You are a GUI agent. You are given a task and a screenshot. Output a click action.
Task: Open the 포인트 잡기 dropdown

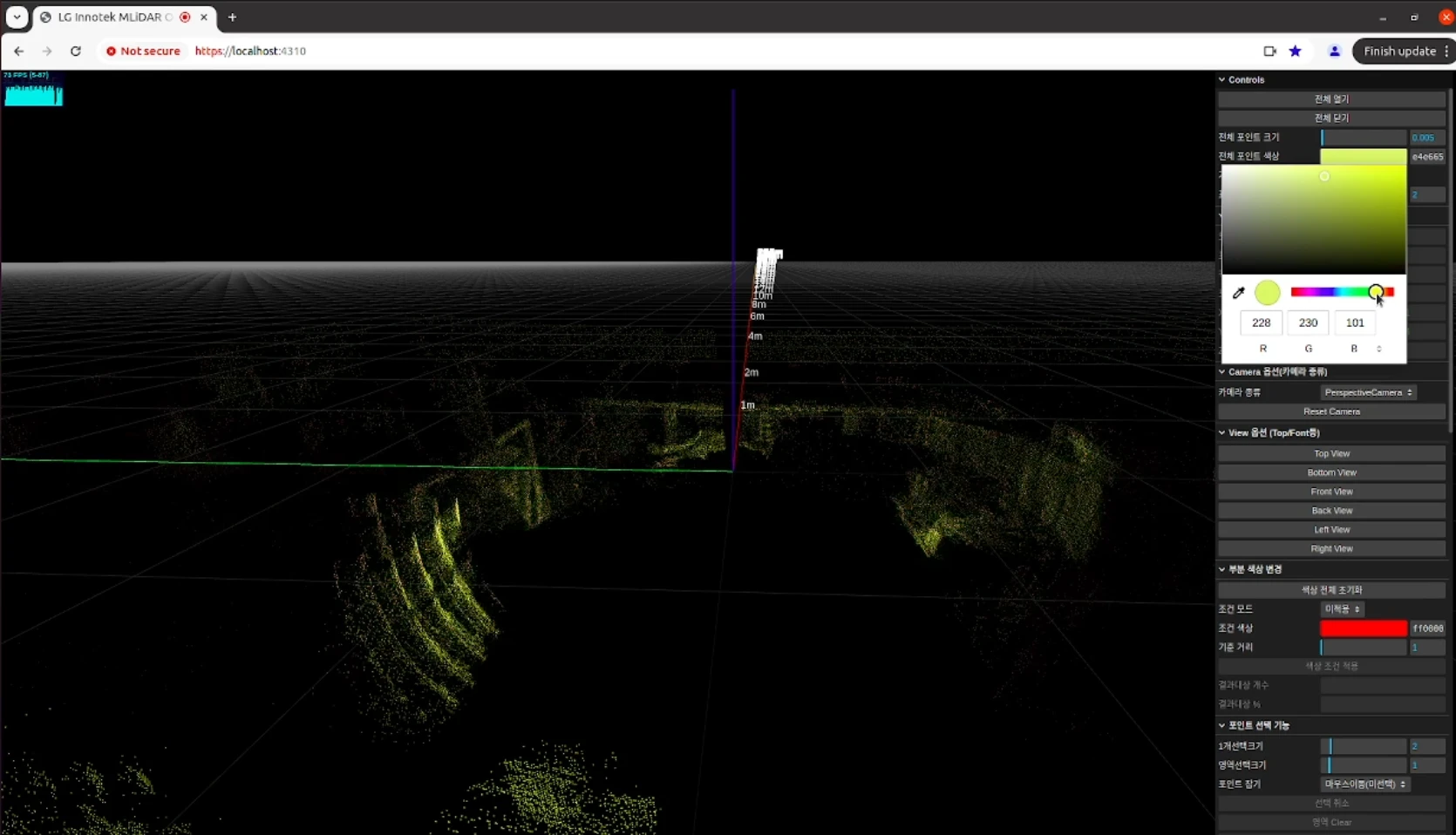tap(1365, 784)
